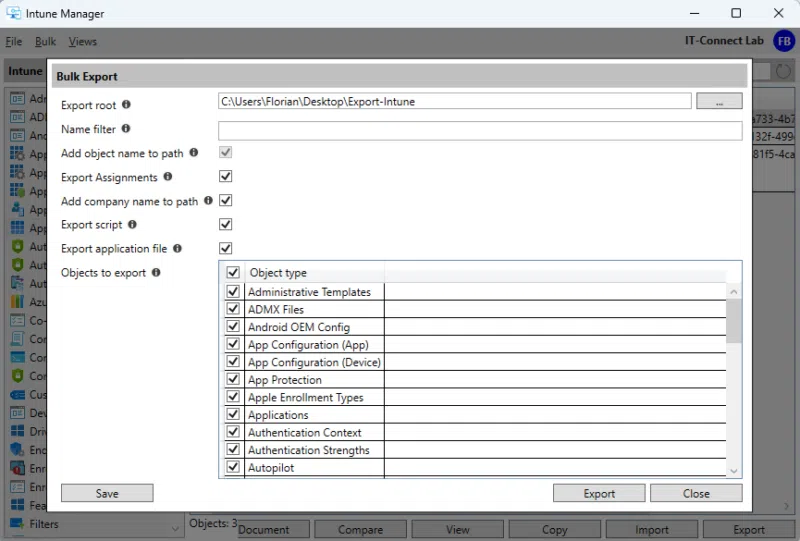This screenshot has width=800, height=541.
Task: Click the Compare button in main window
Action: pyautogui.click(x=360, y=530)
